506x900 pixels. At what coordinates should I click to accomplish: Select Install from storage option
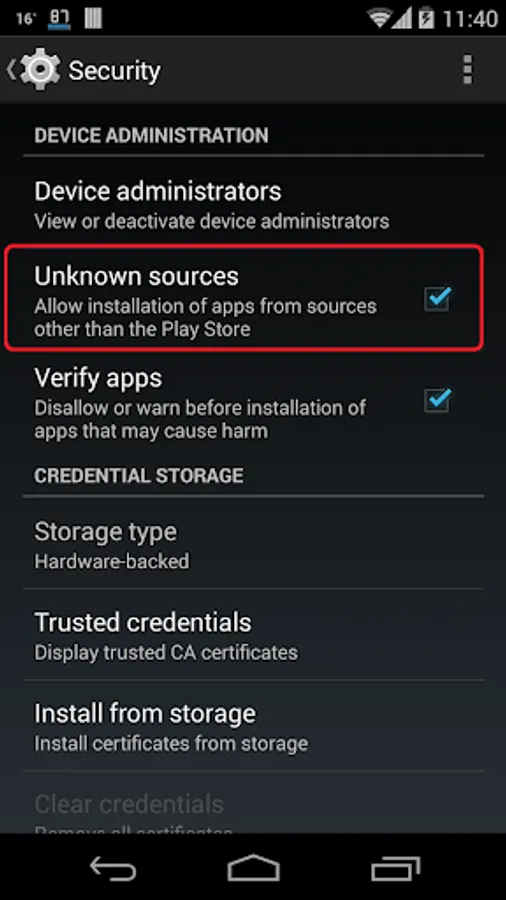[x=253, y=726]
